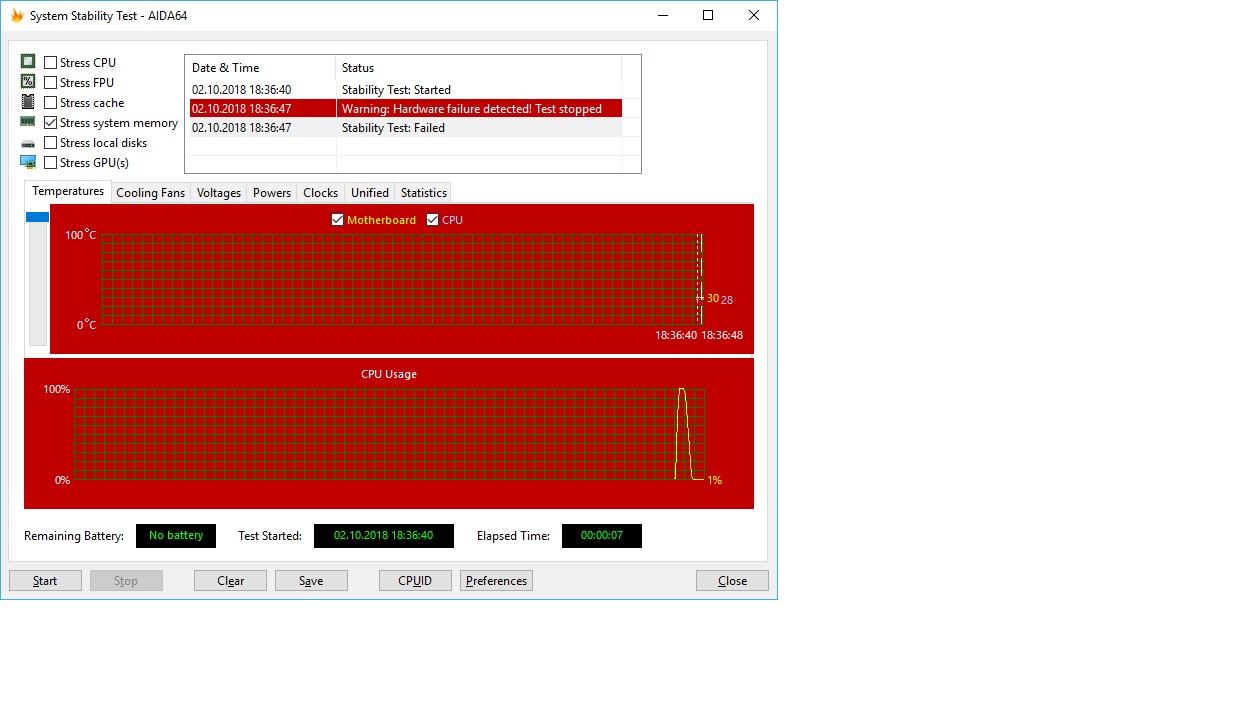Save the stability test results
This screenshot has width=1238, height=703.
[x=311, y=580]
